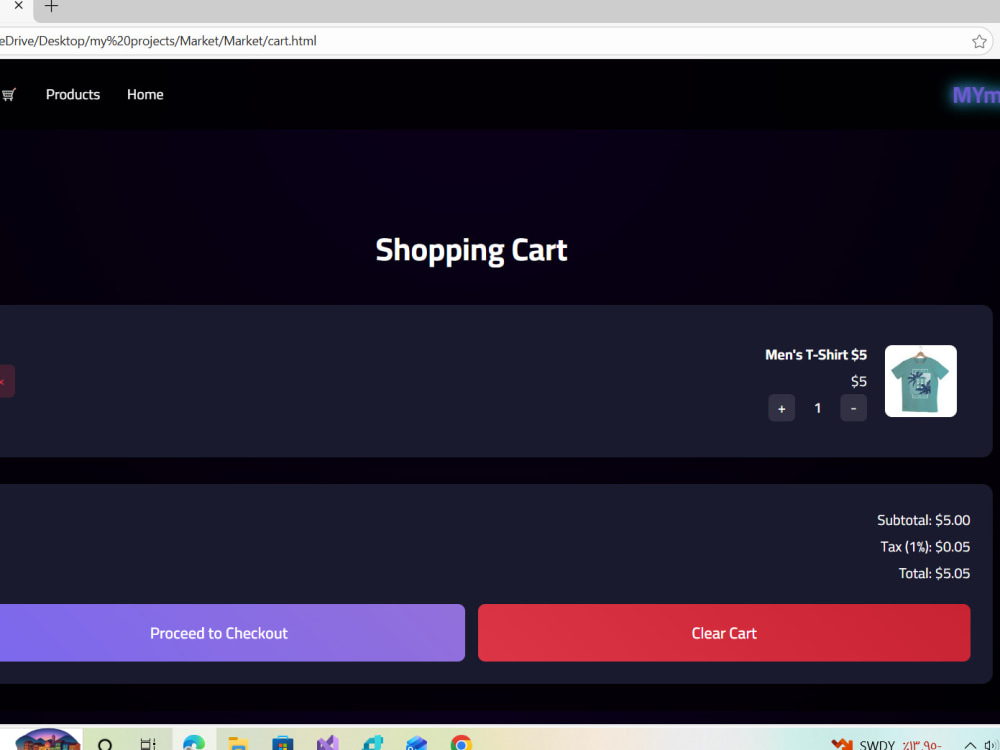
Task: Decrease Men's T-Shirt quantity with minus
Action: (x=853, y=408)
